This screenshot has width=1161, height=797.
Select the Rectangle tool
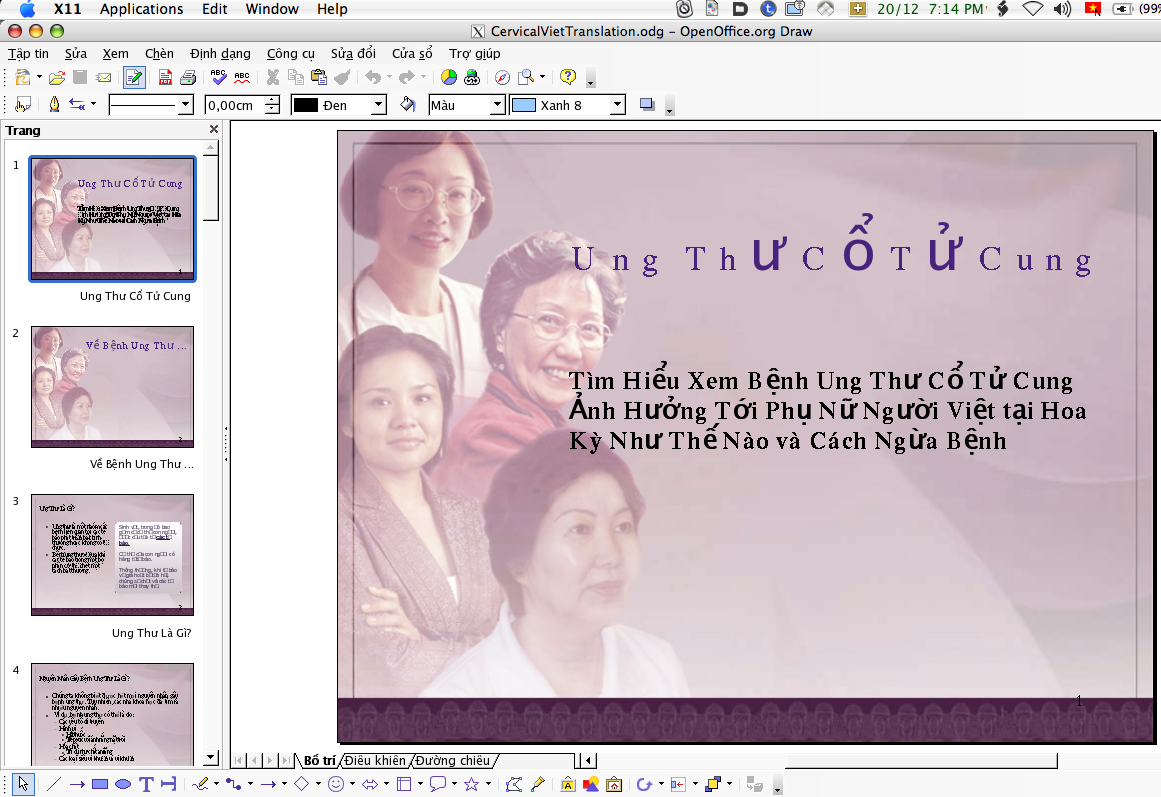[x=100, y=784]
